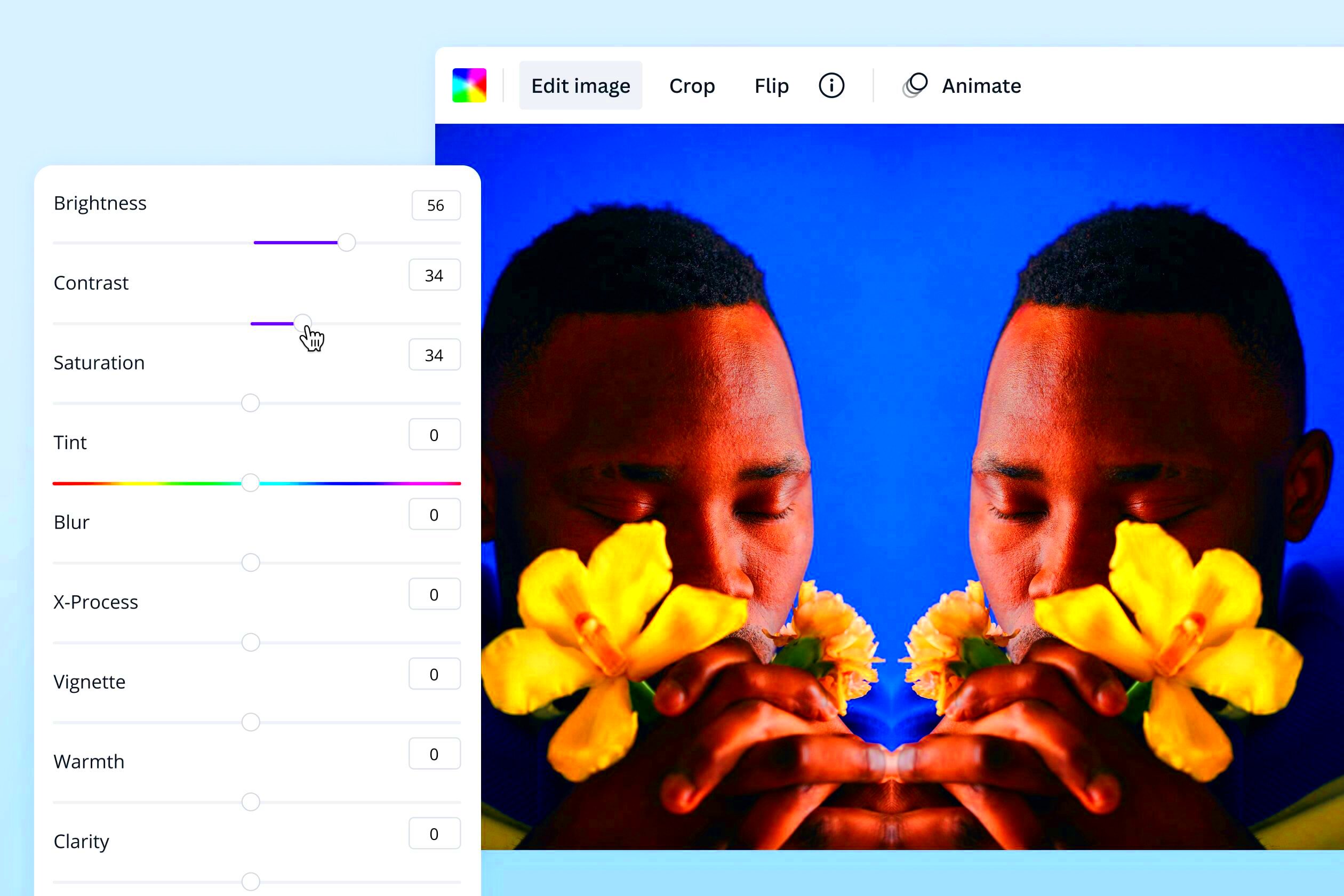The image size is (1344, 896).
Task: Click the X-Process value input field
Action: 434,594
